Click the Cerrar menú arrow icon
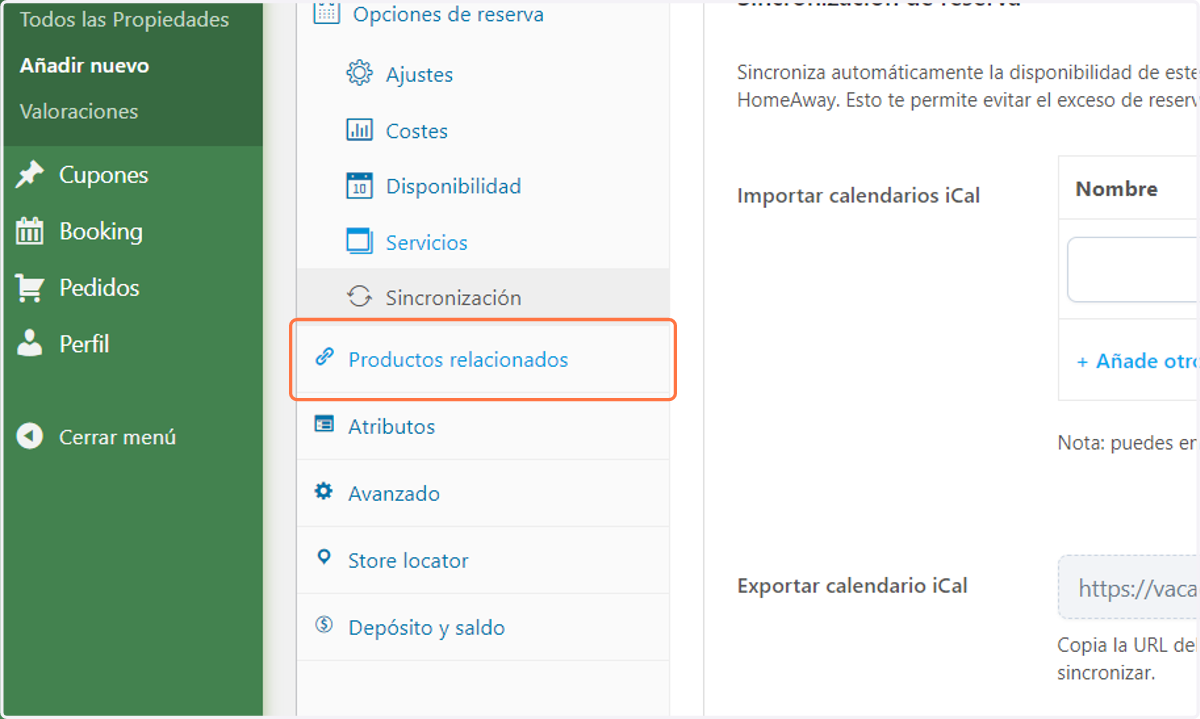The height and width of the screenshot is (719, 1200). point(30,437)
